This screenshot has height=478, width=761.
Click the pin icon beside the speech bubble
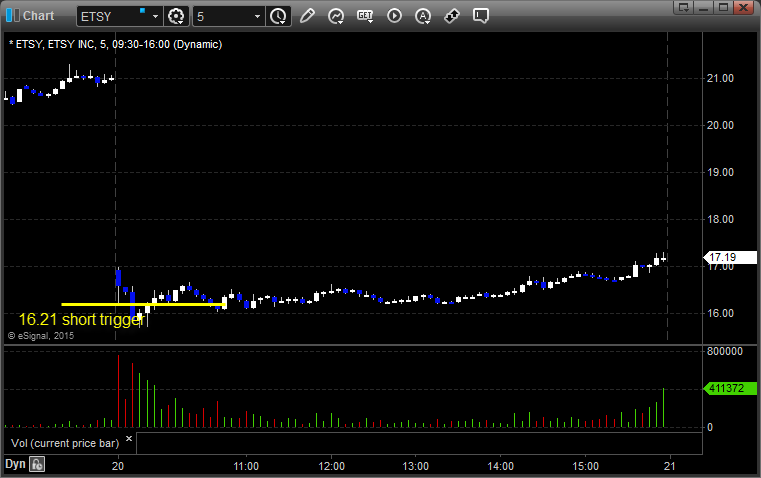tap(452, 16)
